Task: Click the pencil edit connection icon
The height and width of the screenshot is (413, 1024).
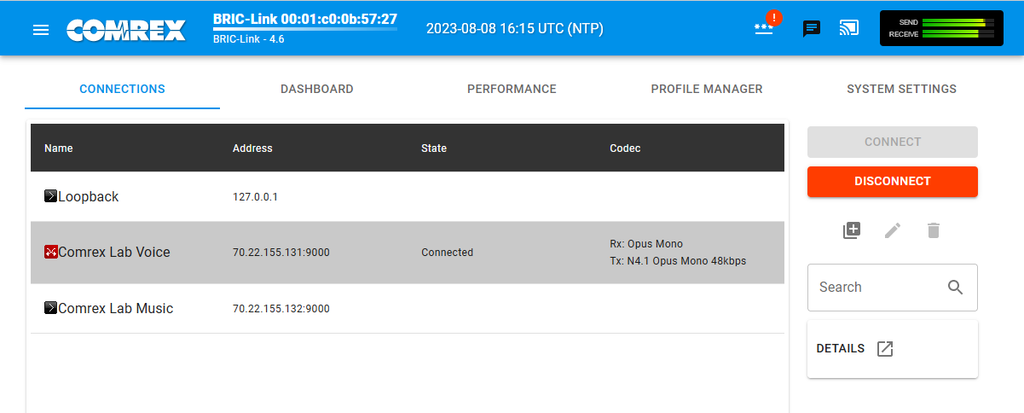Action: pos(892,230)
